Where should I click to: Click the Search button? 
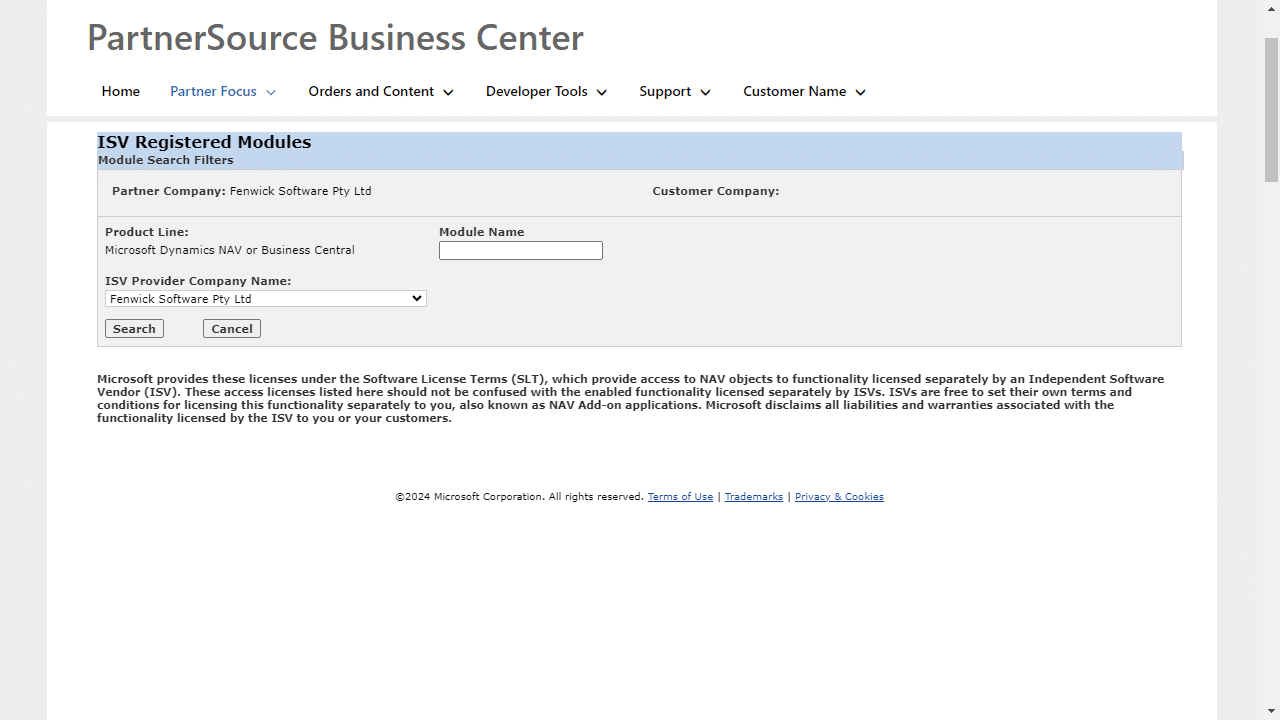(134, 329)
